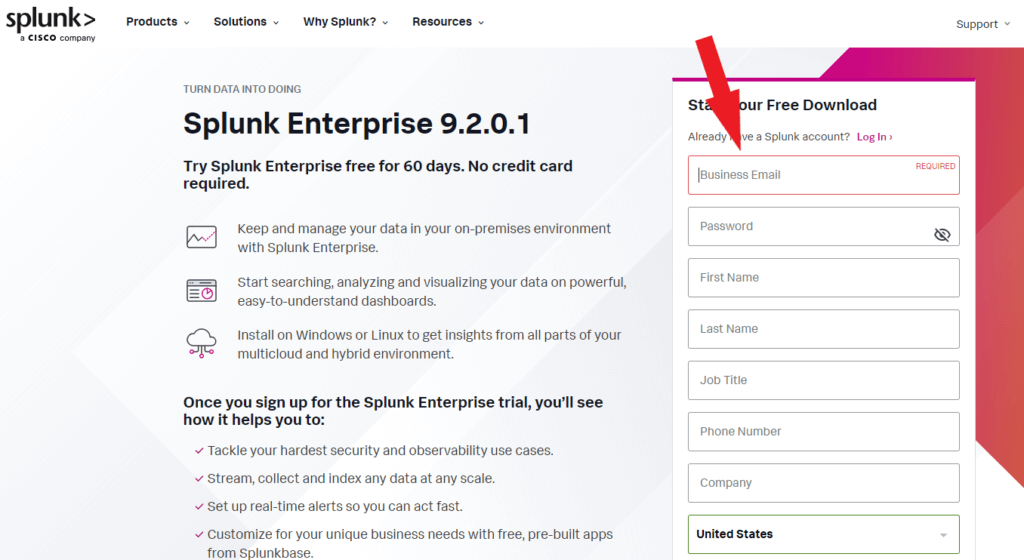Click the Start Your Free Download heading
Image resolution: width=1024 pixels, height=560 pixels.
coord(782,105)
